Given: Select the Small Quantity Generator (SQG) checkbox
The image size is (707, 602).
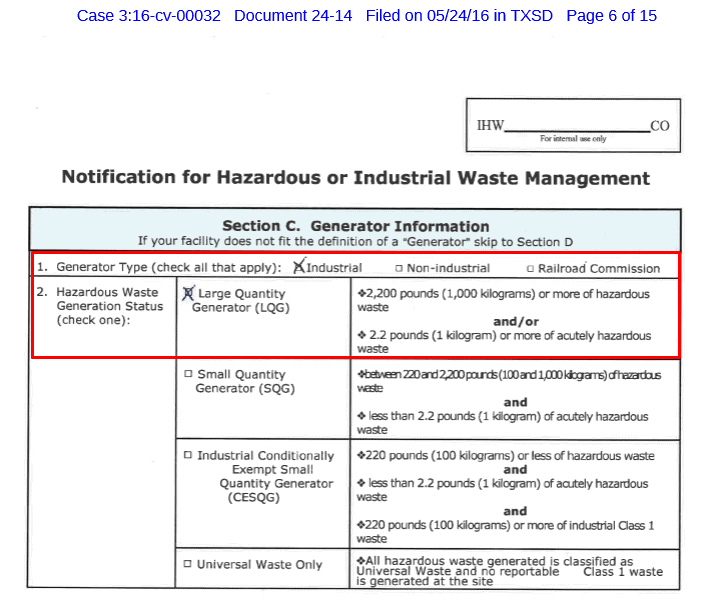Looking at the screenshot, I should pos(187,375).
